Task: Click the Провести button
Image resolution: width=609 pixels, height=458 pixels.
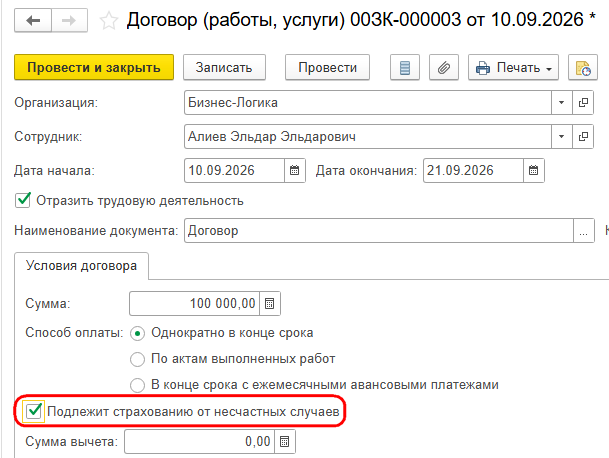Action: click(x=327, y=68)
